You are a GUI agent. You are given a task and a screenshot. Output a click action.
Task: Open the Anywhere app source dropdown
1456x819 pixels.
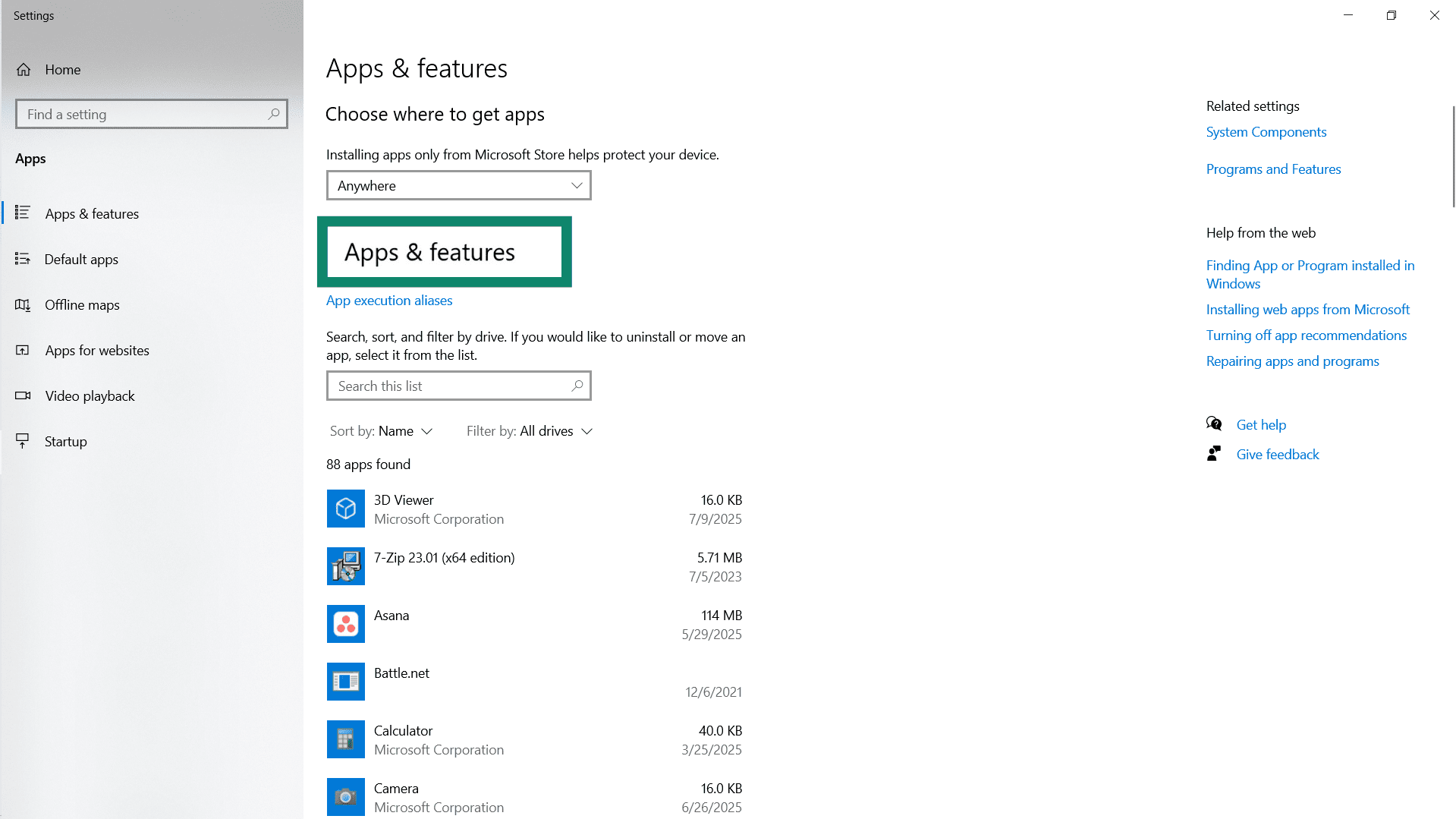[x=458, y=186]
